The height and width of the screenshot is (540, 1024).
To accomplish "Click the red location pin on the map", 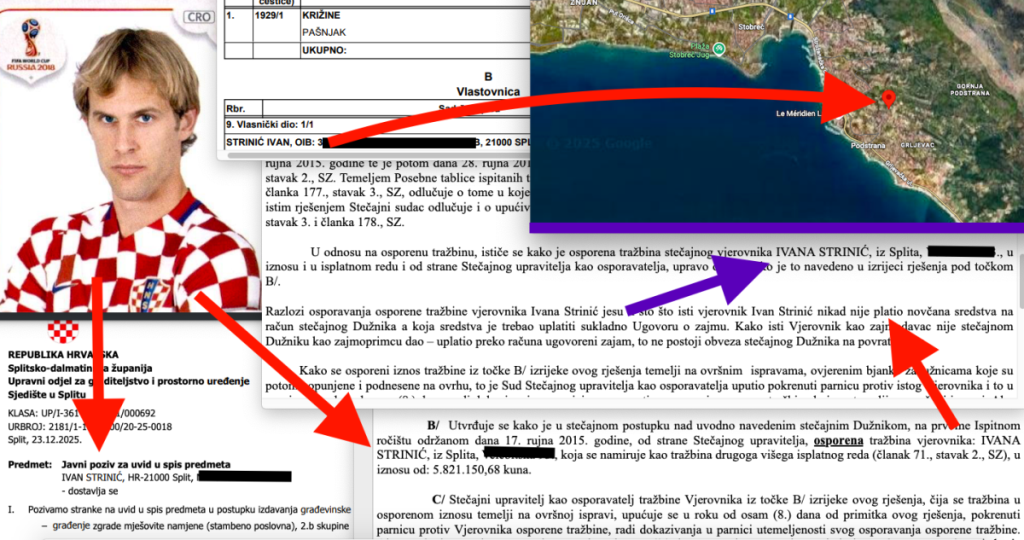I will point(886,98).
